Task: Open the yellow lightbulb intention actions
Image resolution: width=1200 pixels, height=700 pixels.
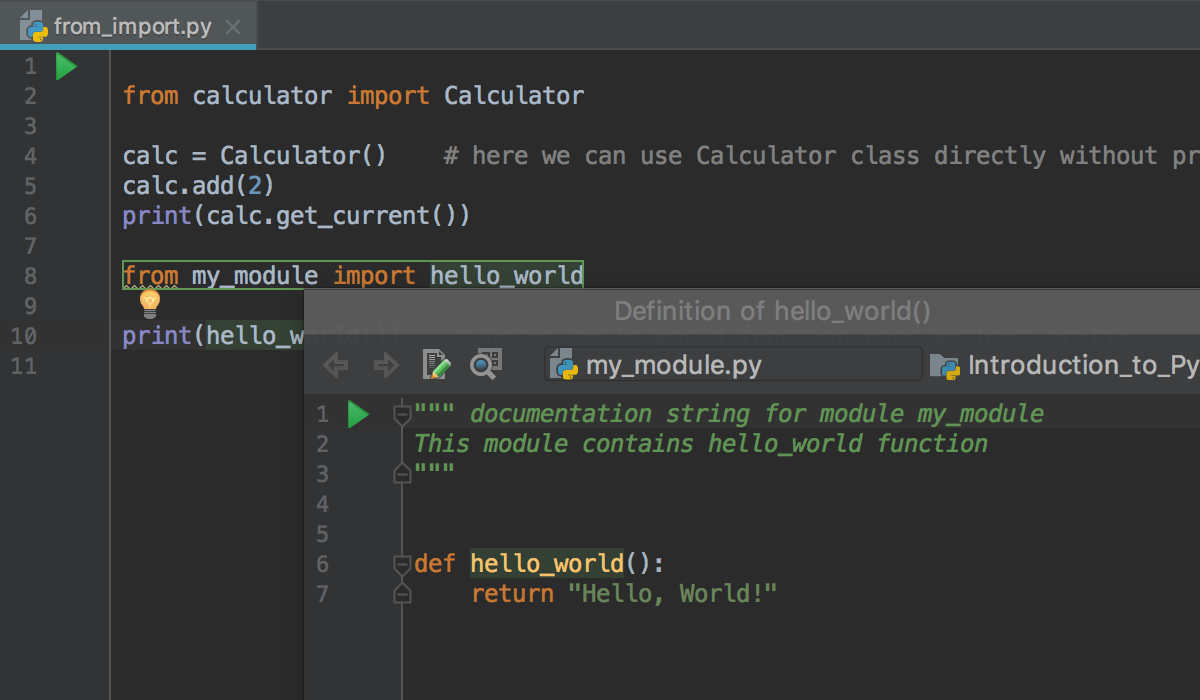Action: coord(150,302)
